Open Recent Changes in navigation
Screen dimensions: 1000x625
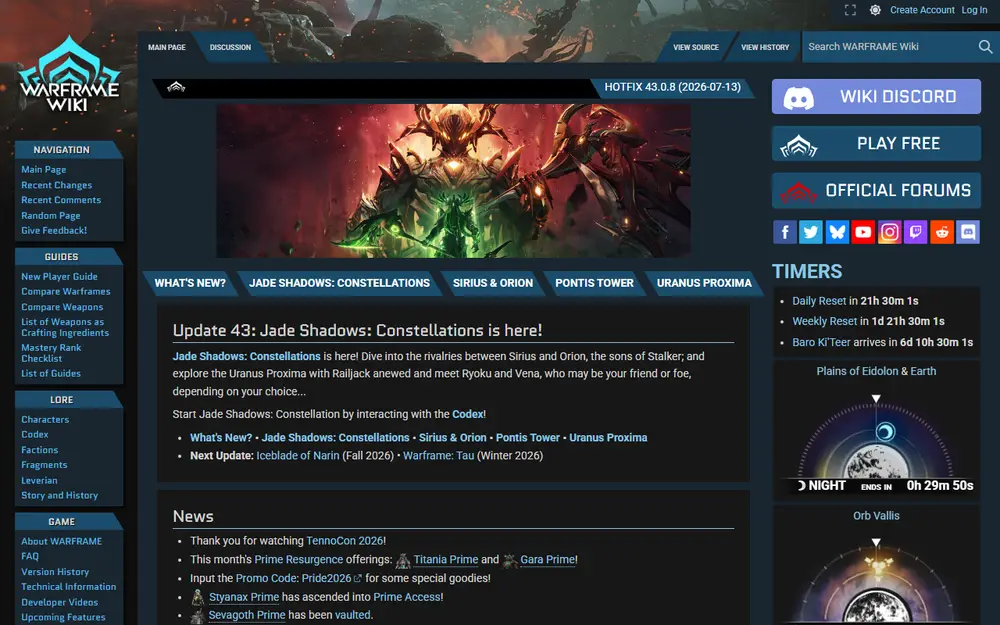[x=57, y=185]
